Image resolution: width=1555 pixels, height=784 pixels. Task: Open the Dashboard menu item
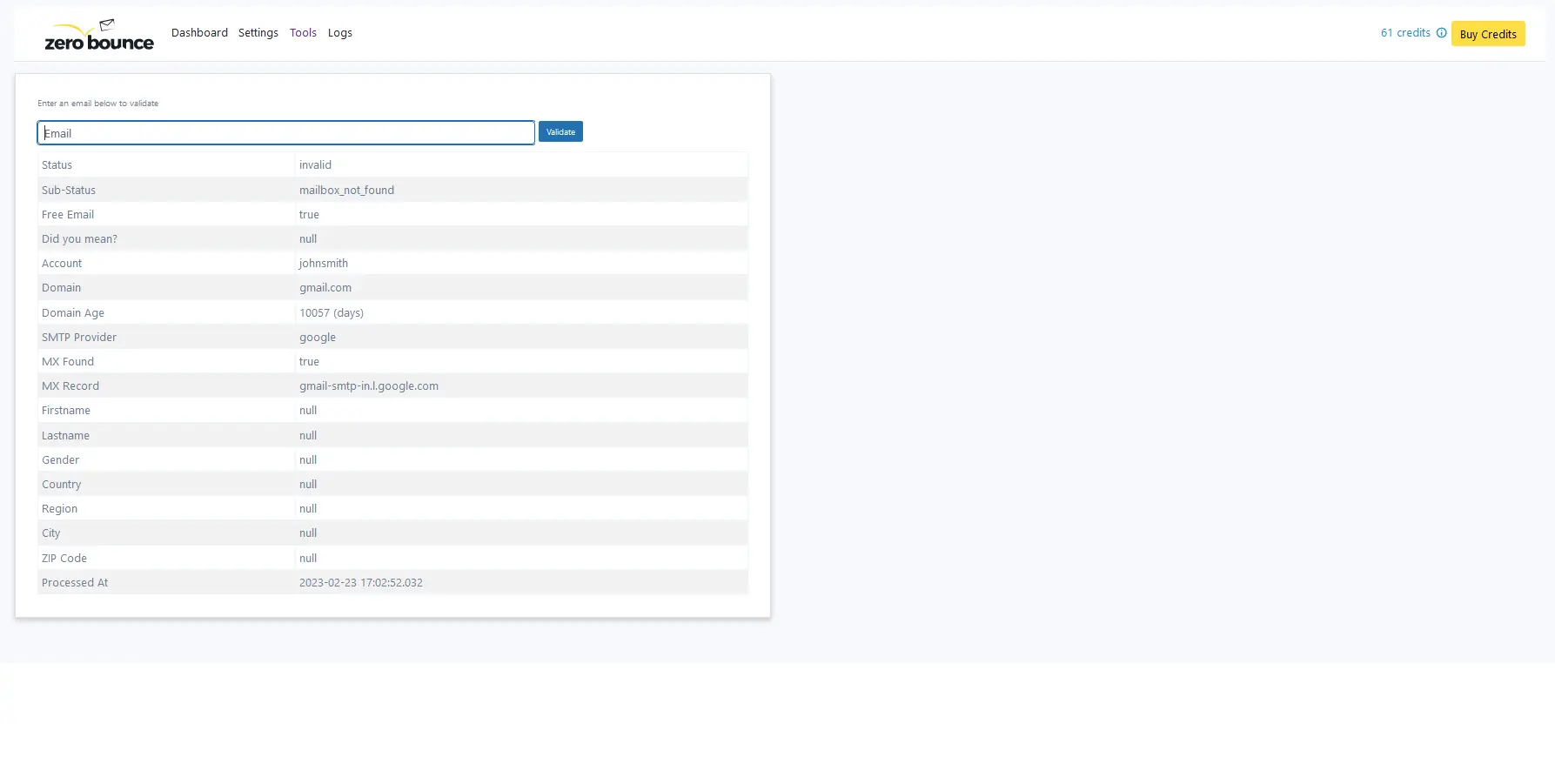(x=199, y=33)
